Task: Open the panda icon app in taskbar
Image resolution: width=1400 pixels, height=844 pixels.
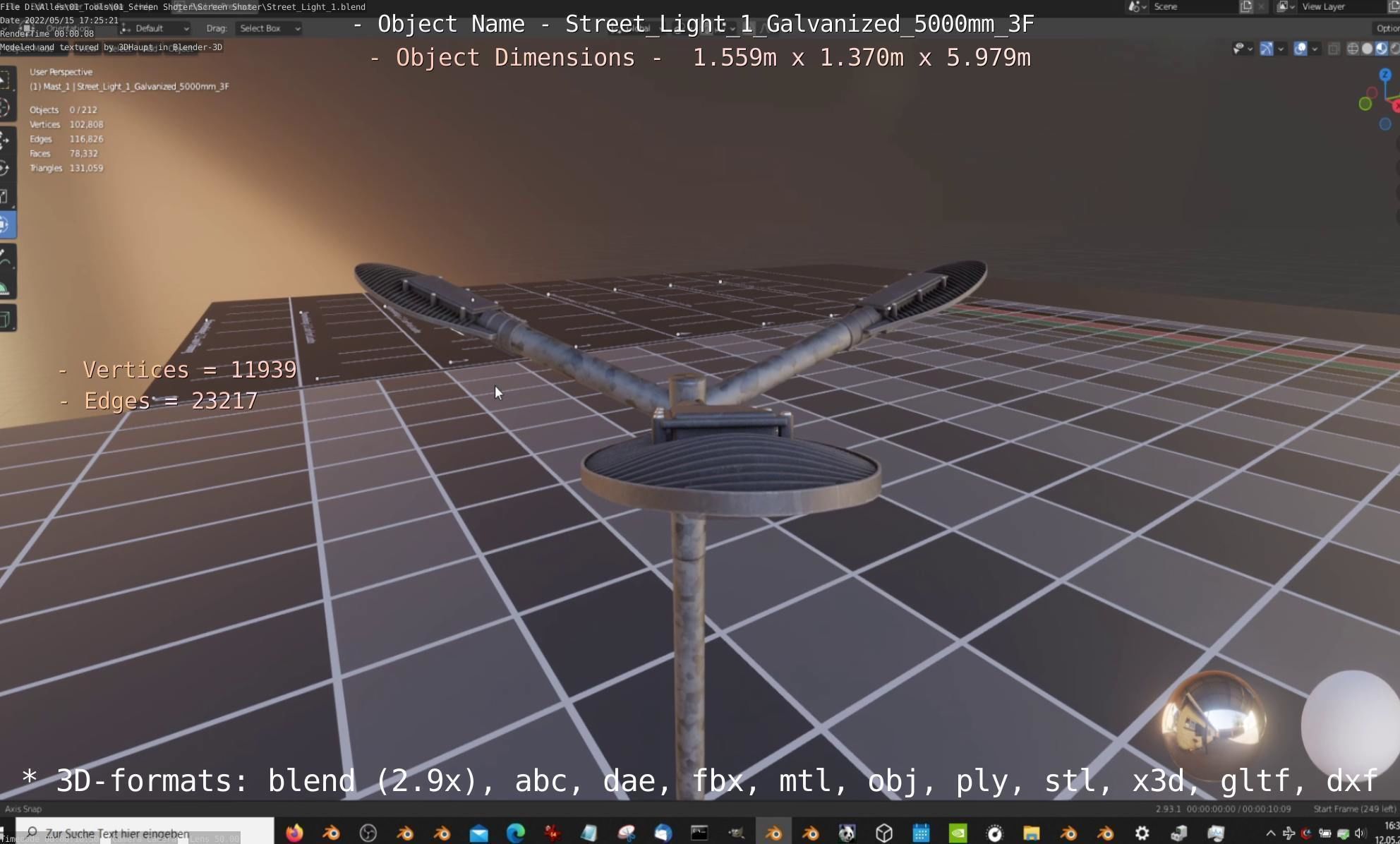Action: click(x=847, y=833)
